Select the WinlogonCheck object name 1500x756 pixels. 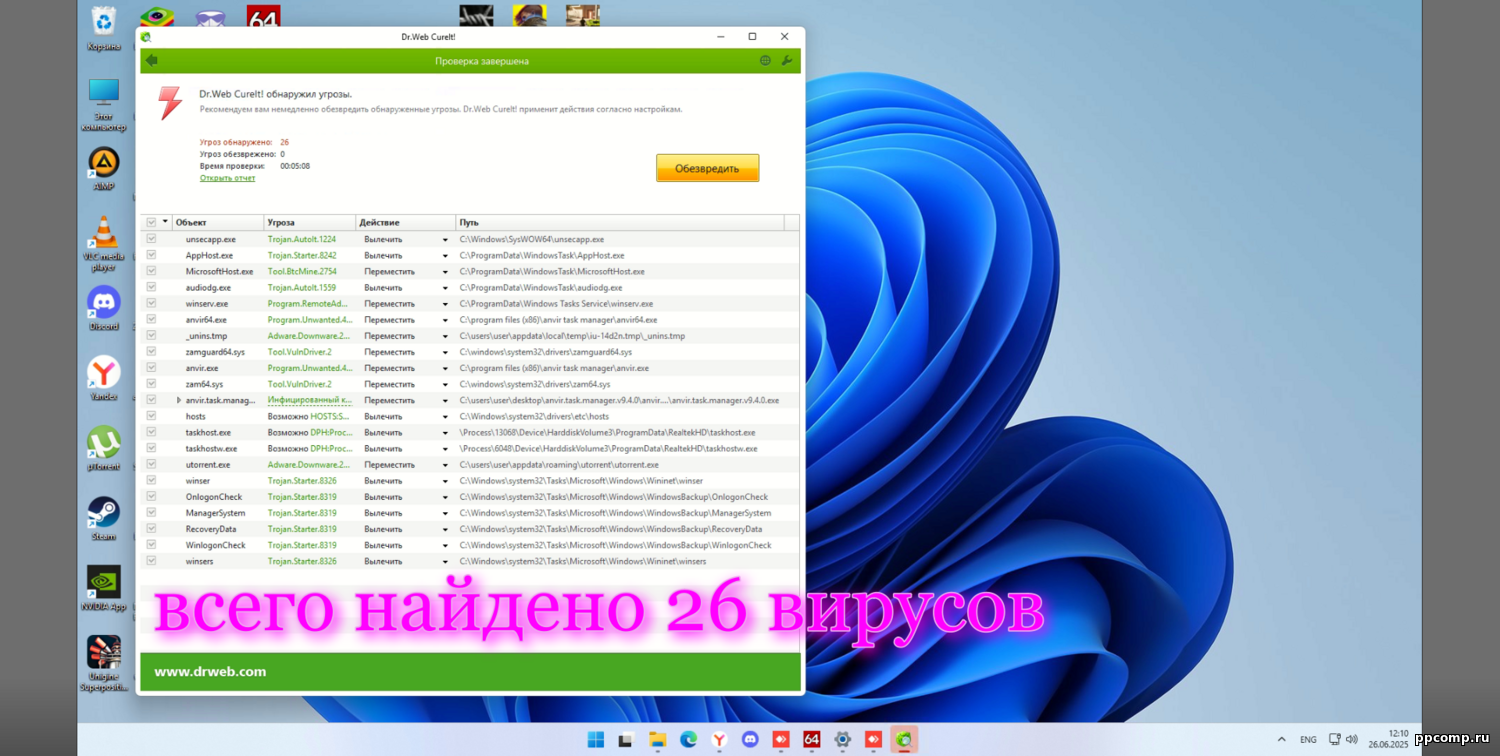click(216, 545)
